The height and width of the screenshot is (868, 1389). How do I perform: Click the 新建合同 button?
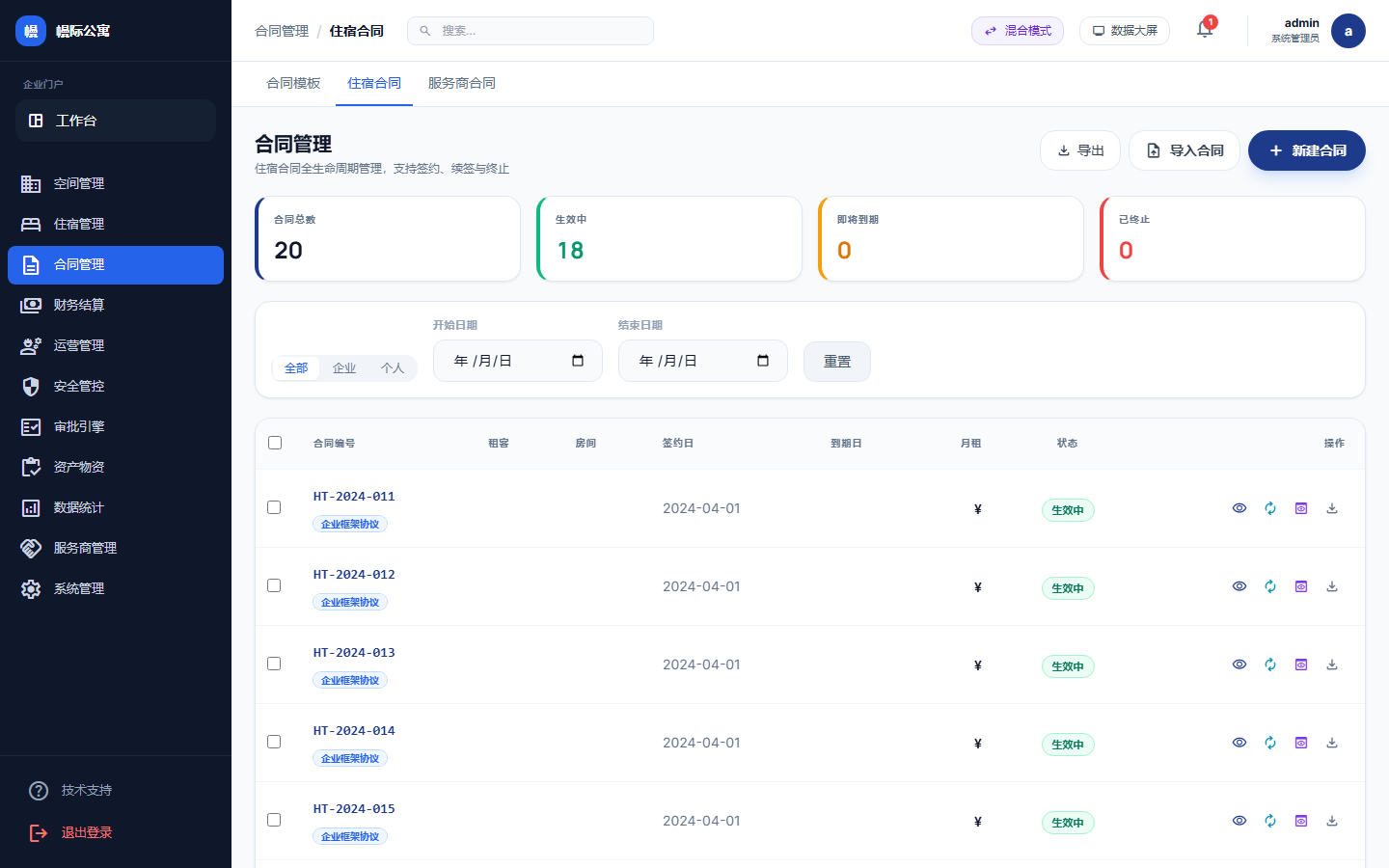tap(1307, 150)
